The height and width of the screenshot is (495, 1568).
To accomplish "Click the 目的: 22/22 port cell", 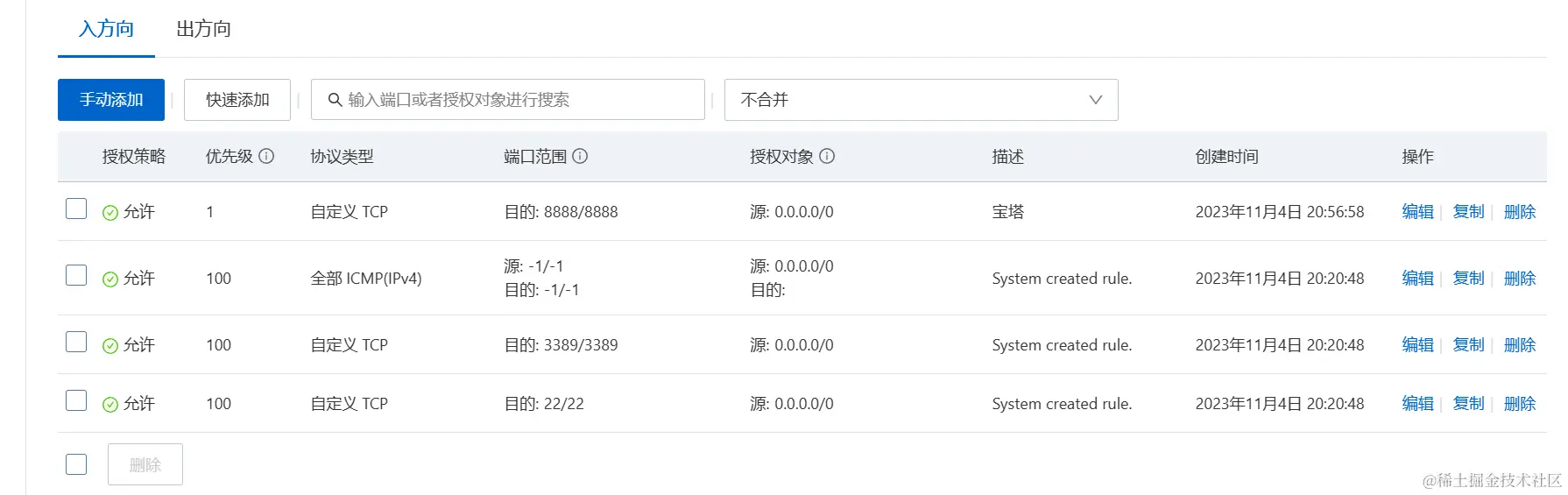I will (x=544, y=404).
